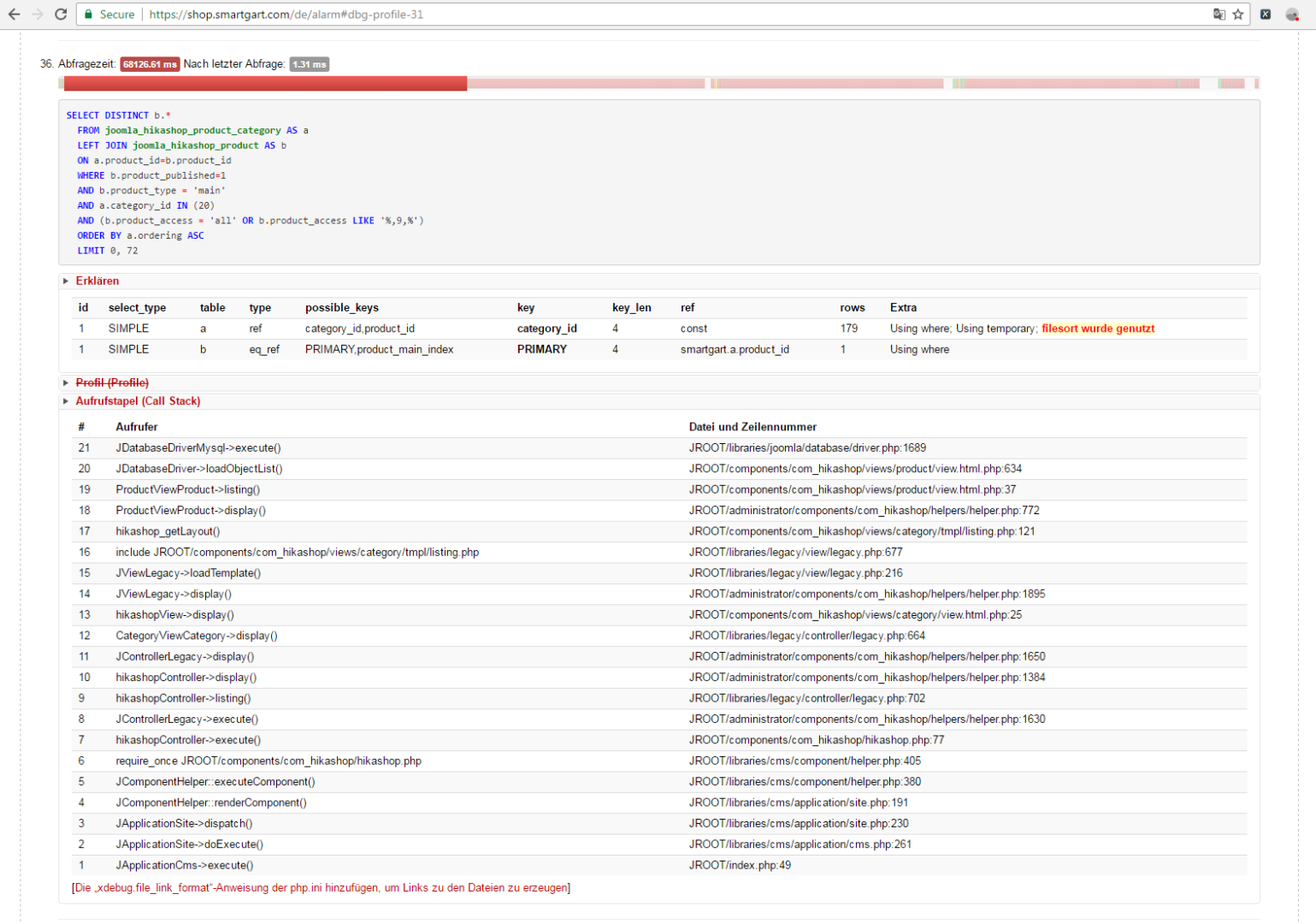This screenshot has height=924, width=1316.
Task: Click the browser back arrow
Action: [14, 15]
